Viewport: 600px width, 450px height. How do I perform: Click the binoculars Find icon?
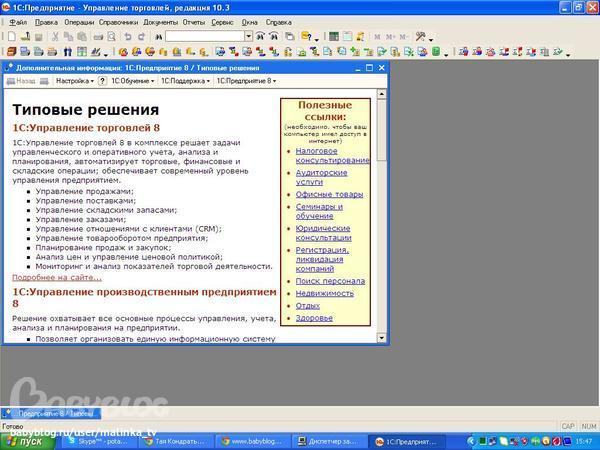point(156,36)
